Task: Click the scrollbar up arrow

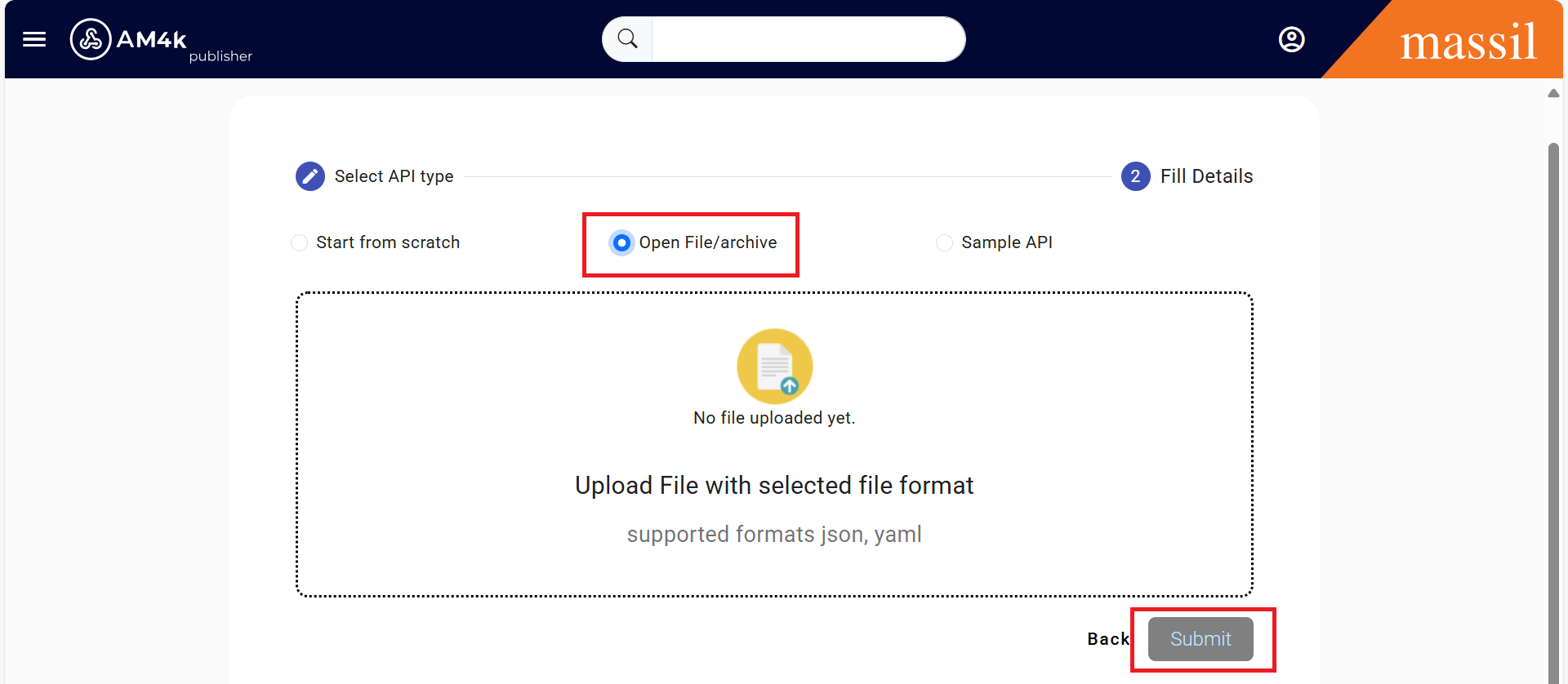Action: (1553, 93)
